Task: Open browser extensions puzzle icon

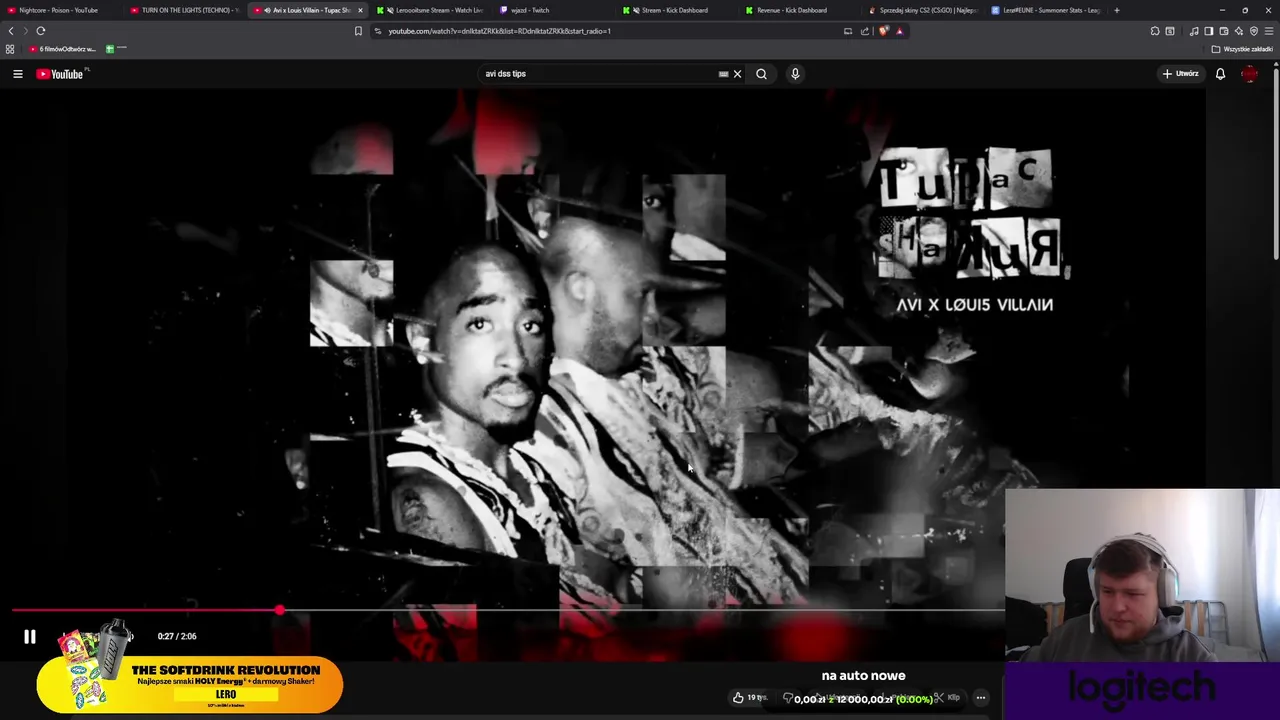Action: (1155, 31)
